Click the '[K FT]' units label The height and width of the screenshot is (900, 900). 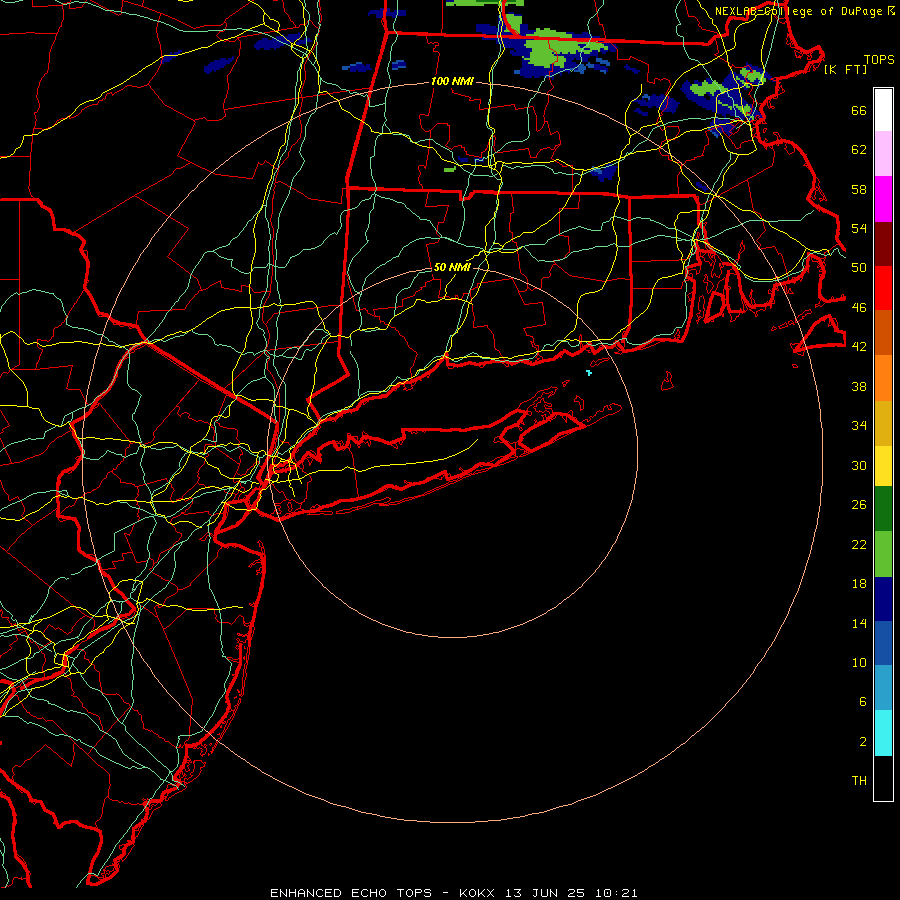pos(845,70)
